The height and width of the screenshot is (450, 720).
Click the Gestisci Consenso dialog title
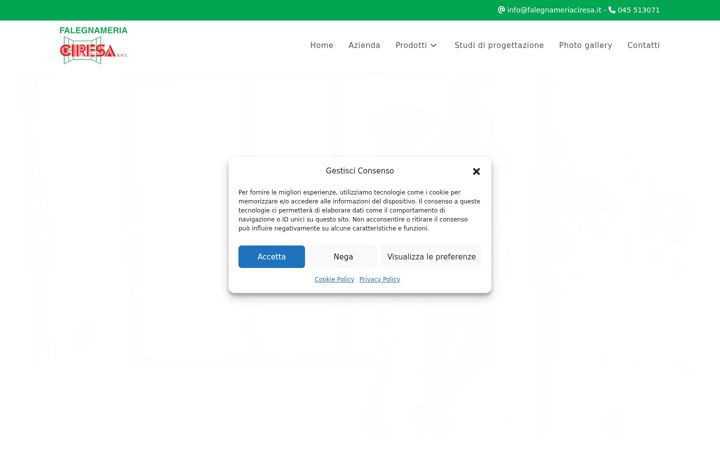click(360, 171)
